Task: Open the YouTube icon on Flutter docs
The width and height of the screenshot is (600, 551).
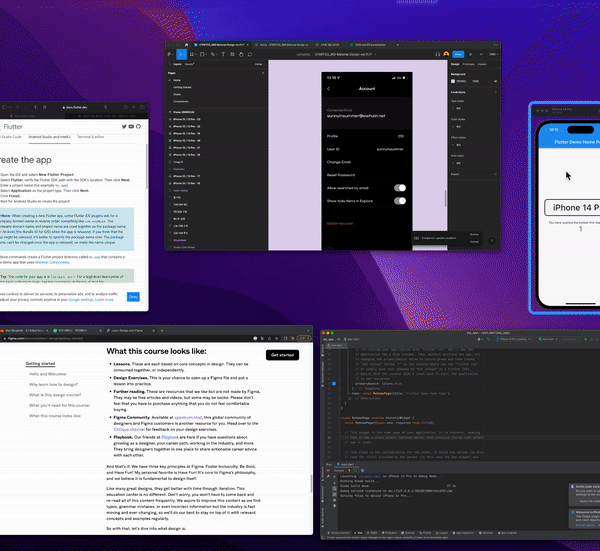Action: point(131,127)
